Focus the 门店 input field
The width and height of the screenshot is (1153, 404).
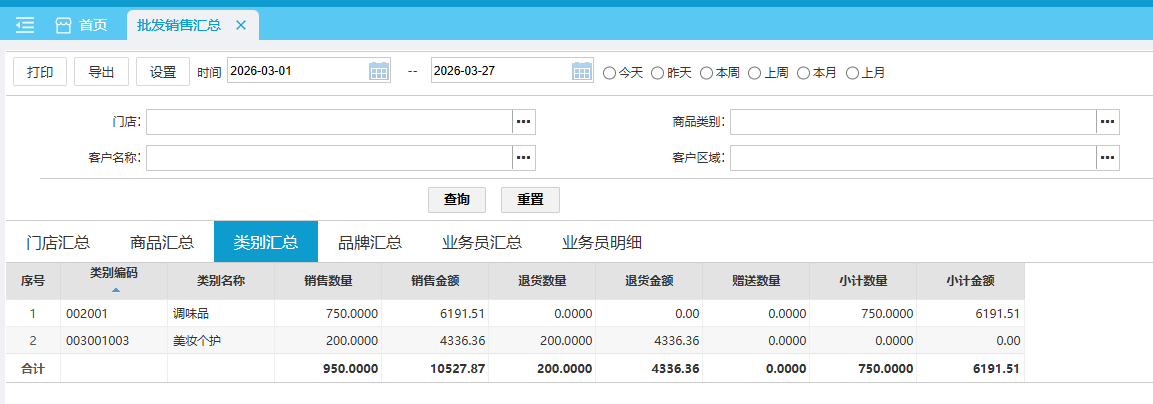329,122
